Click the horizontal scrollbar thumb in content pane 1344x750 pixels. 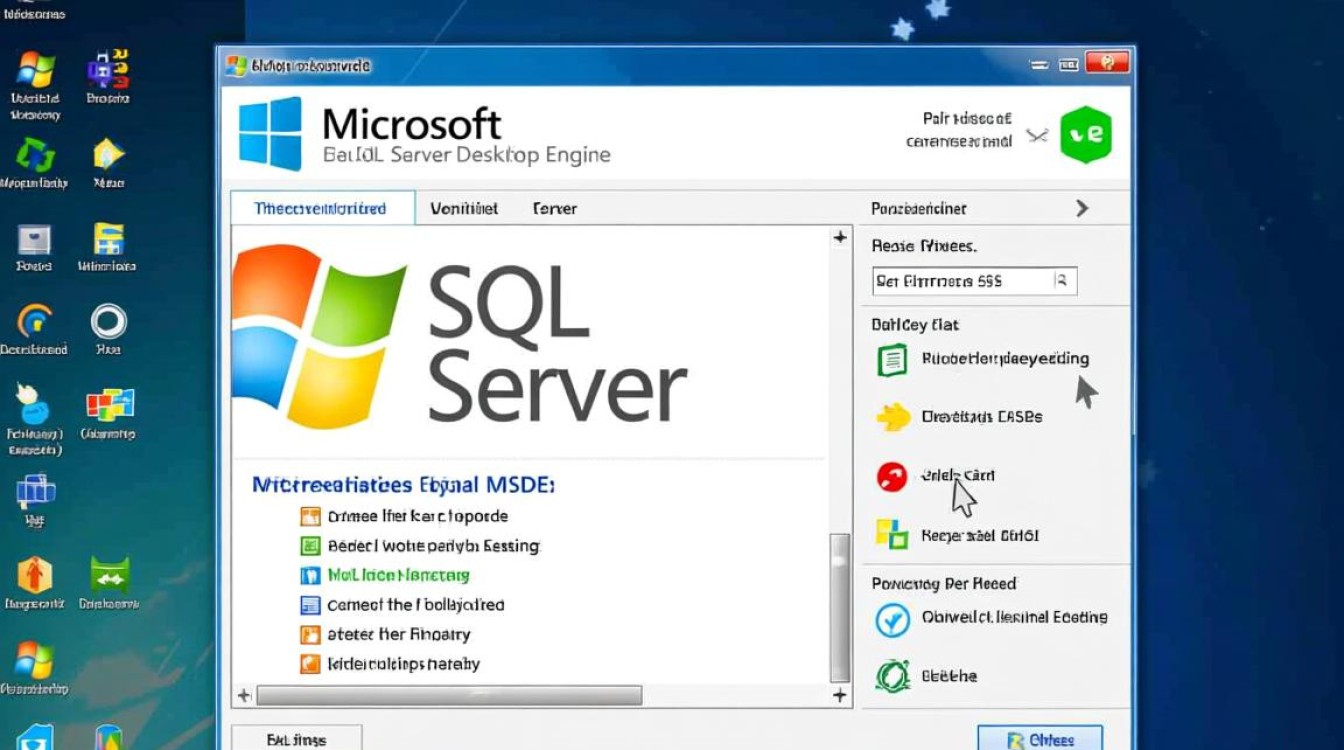click(449, 696)
